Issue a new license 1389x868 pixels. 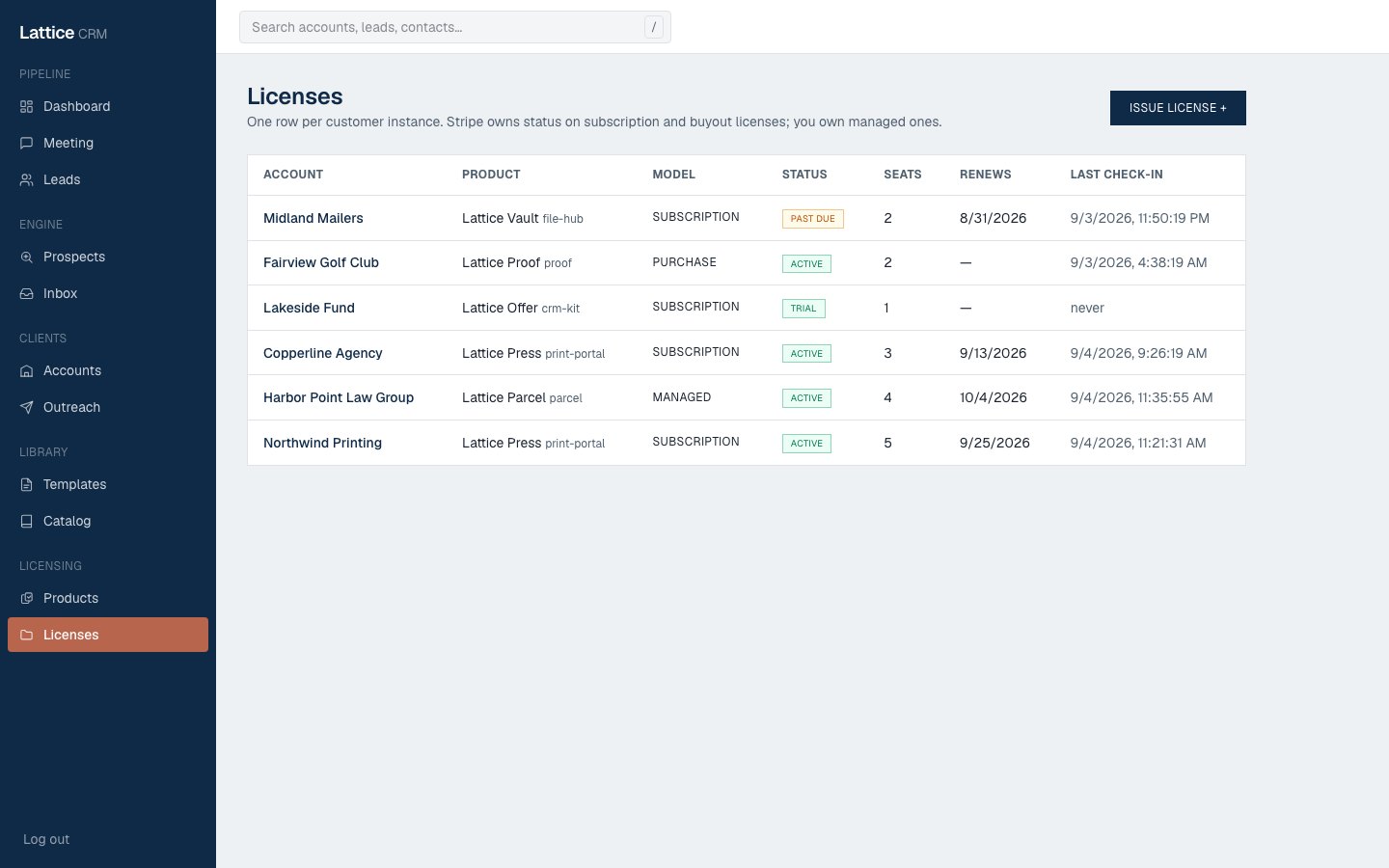point(1178,108)
